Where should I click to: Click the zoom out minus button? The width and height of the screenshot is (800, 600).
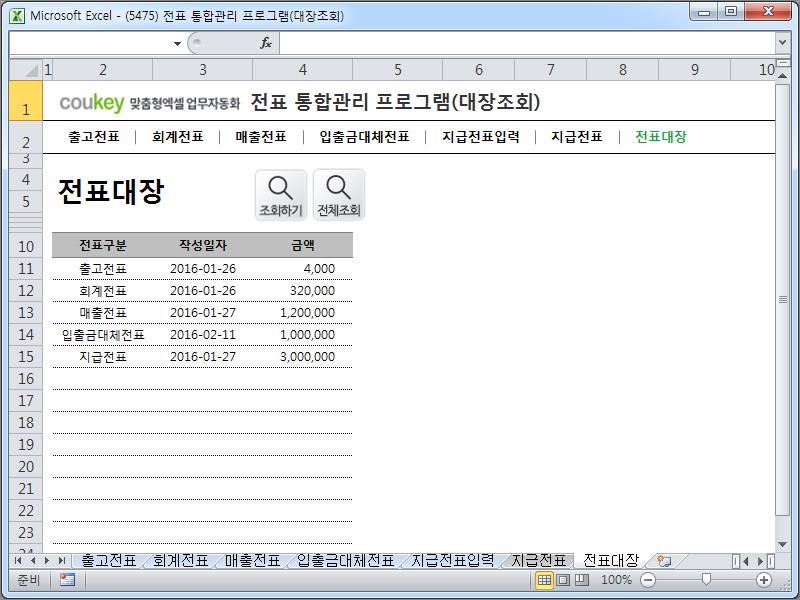648,580
